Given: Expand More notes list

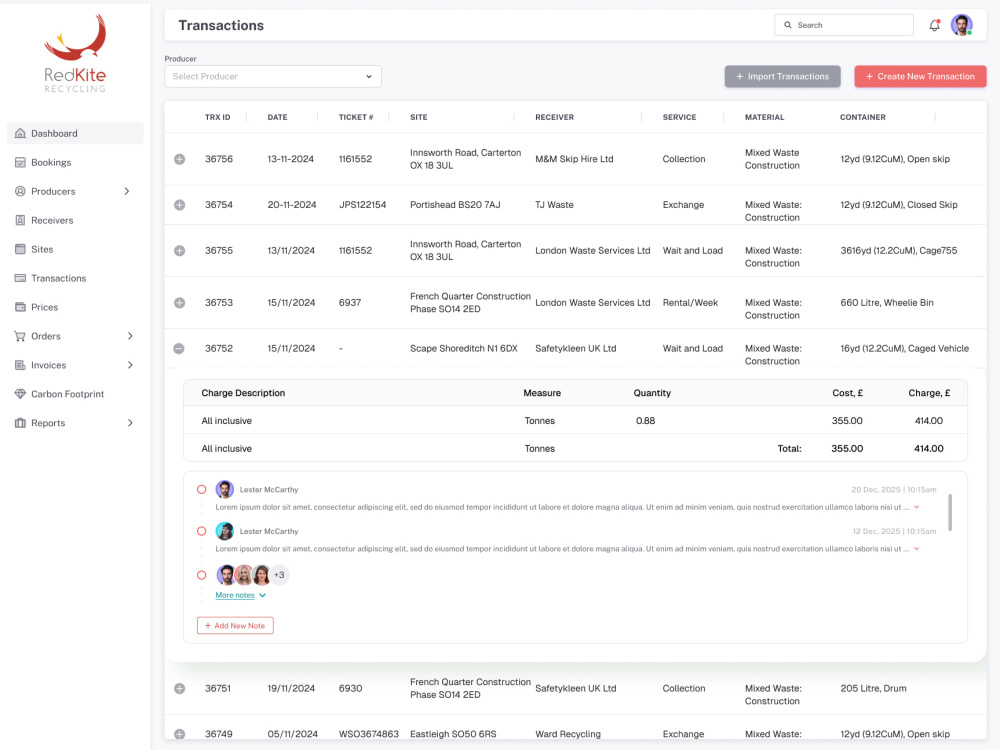Looking at the screenshot, I should pos(240,595).
